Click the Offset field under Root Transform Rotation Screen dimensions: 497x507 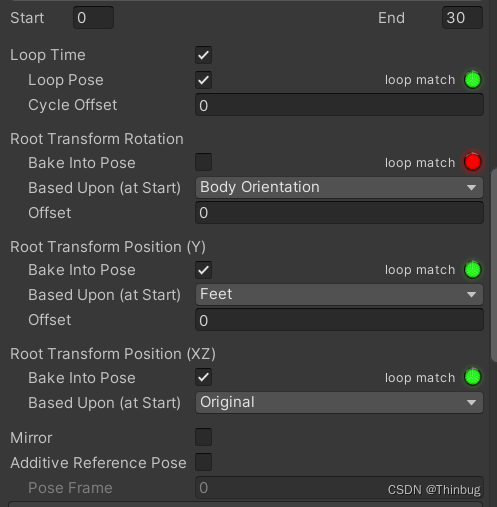click(339, 212)
